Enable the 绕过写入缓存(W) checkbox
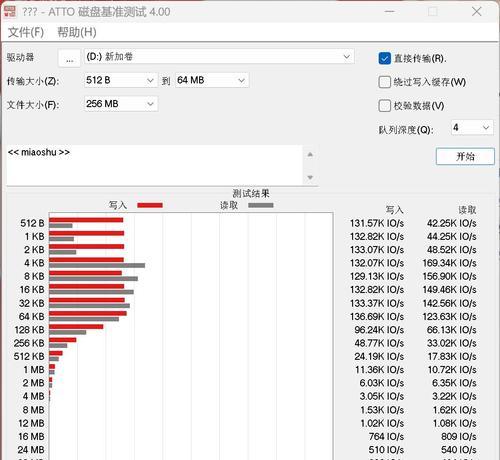Screen dimensions: 500x460 point(384,82)
